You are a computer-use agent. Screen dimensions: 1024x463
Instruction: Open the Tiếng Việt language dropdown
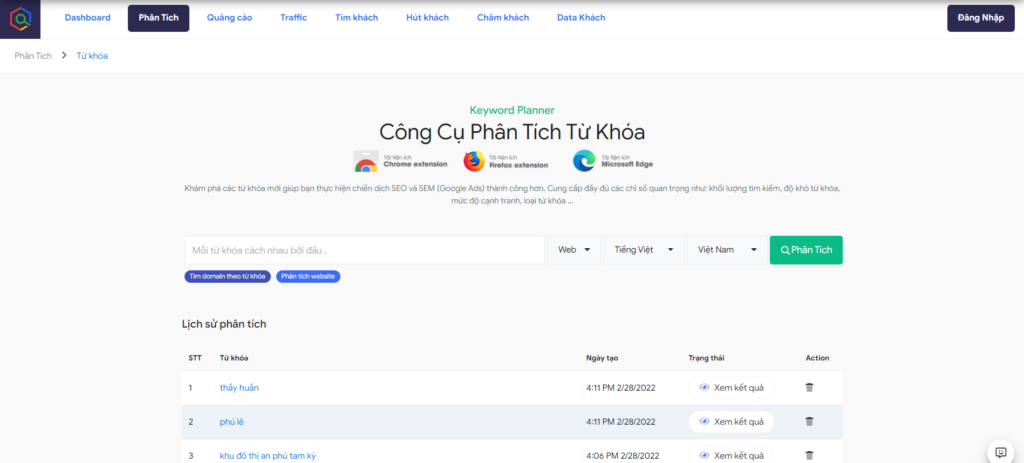pos(644,250)
